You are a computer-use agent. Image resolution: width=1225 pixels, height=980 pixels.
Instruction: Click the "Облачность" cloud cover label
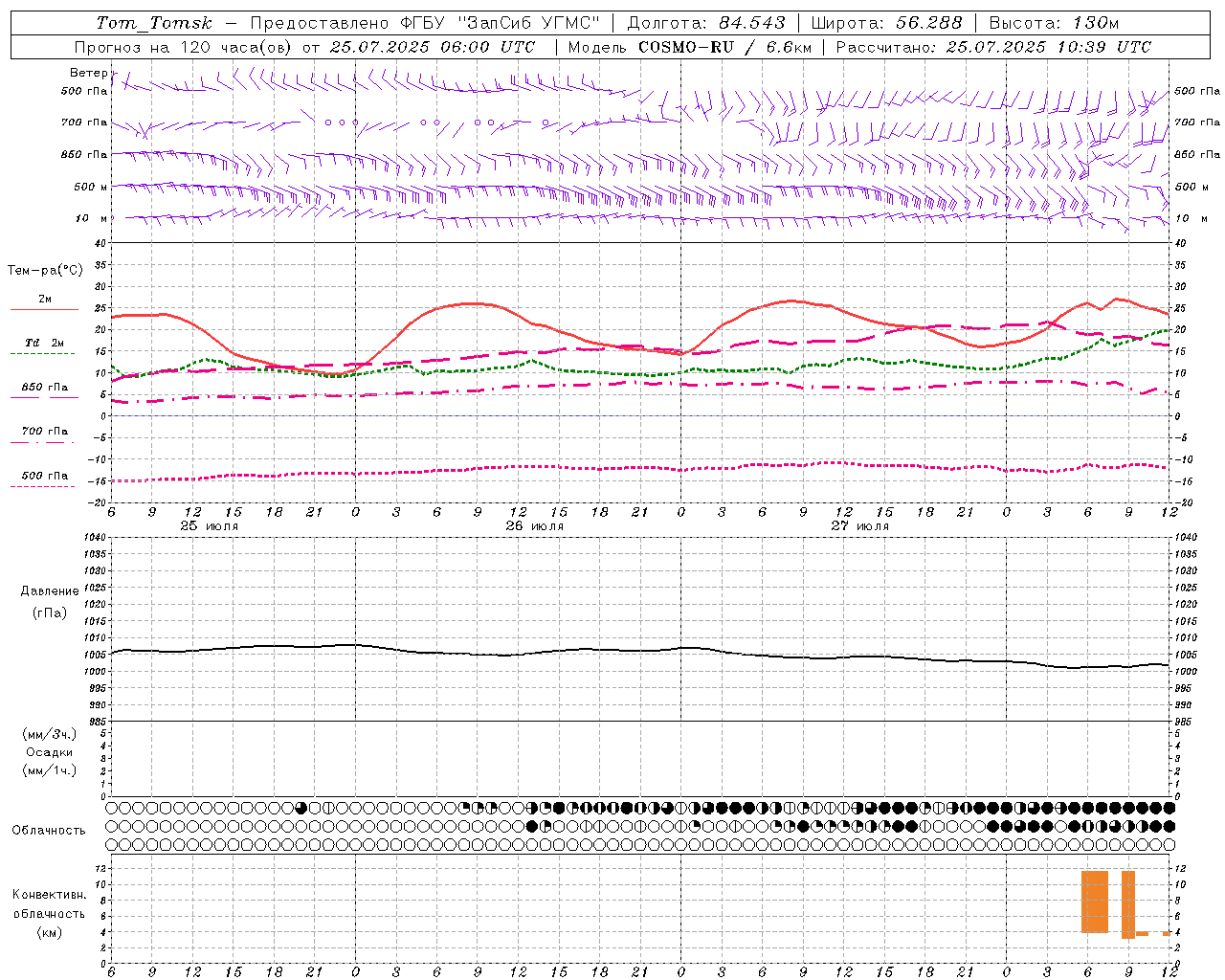[x=49, y=831]
